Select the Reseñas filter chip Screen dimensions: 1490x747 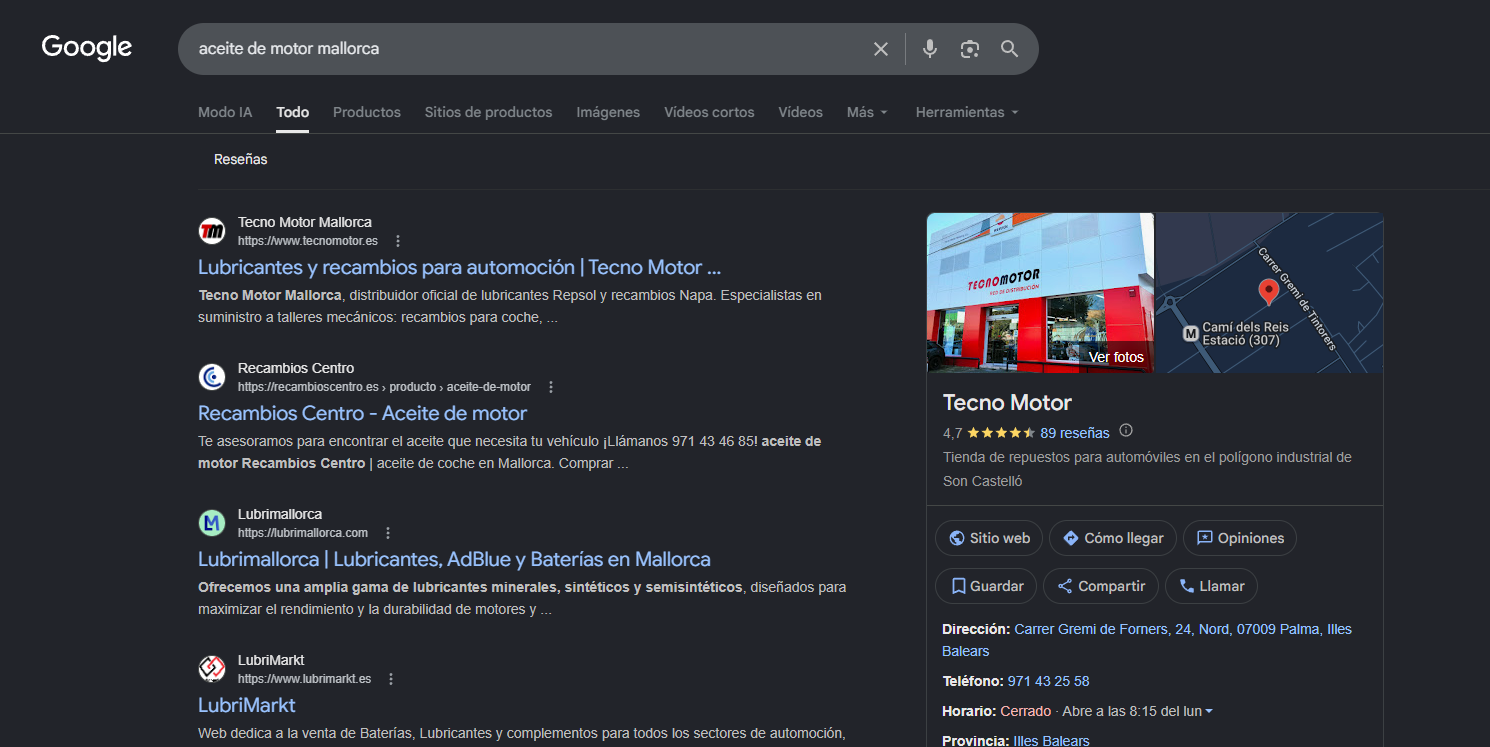(x=241, y=159)
